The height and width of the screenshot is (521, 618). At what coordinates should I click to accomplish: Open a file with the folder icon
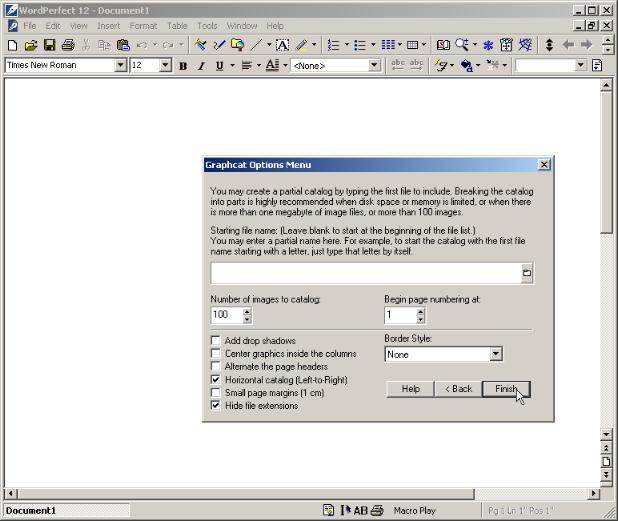(31, 45)
